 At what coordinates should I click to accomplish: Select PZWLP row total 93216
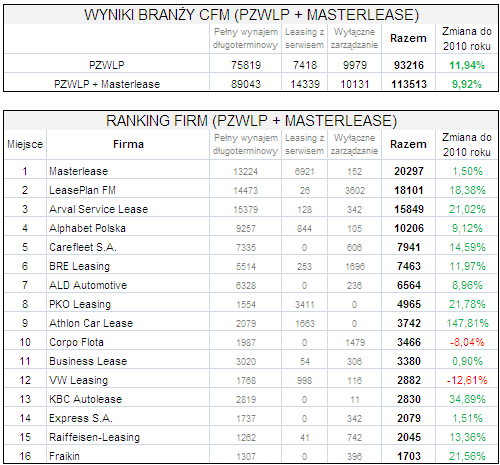(x=409, y=65)
